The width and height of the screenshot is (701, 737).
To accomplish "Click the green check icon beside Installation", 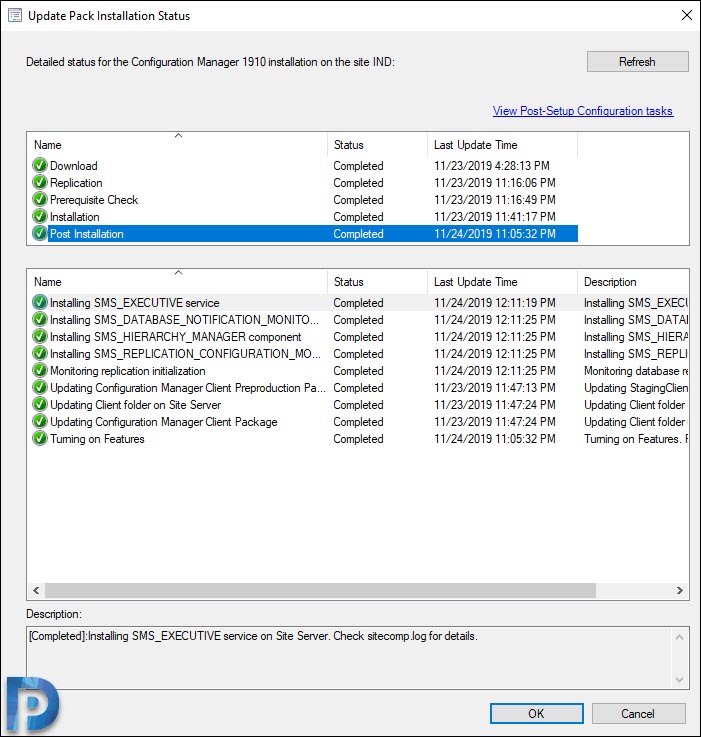I will tap(40, 216).
